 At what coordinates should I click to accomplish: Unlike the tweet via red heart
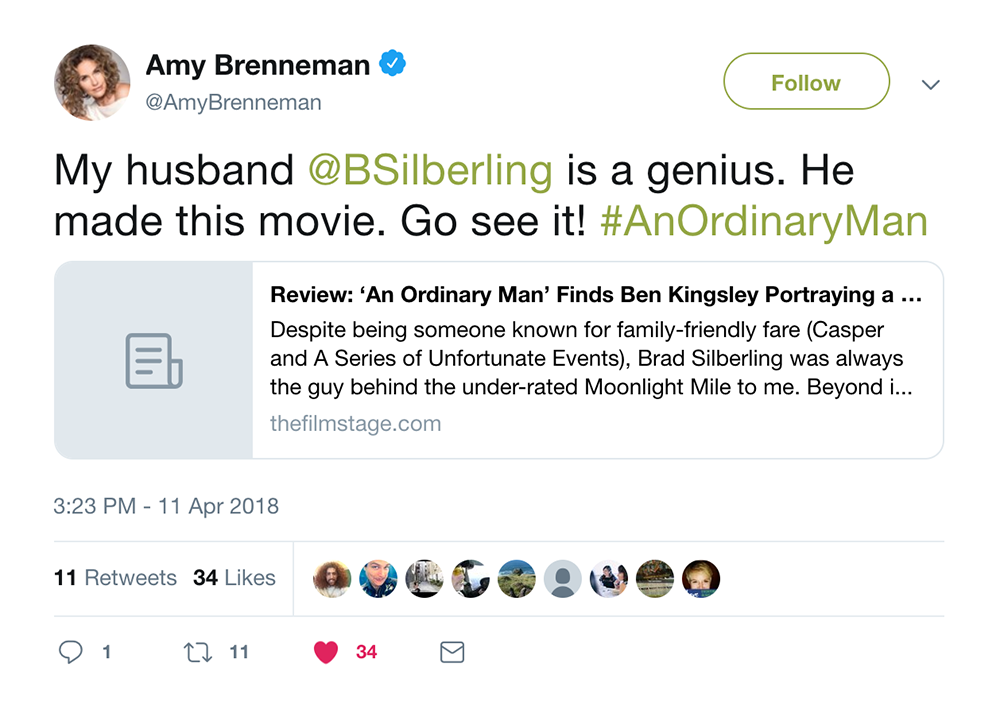click(x=326, y=653)
